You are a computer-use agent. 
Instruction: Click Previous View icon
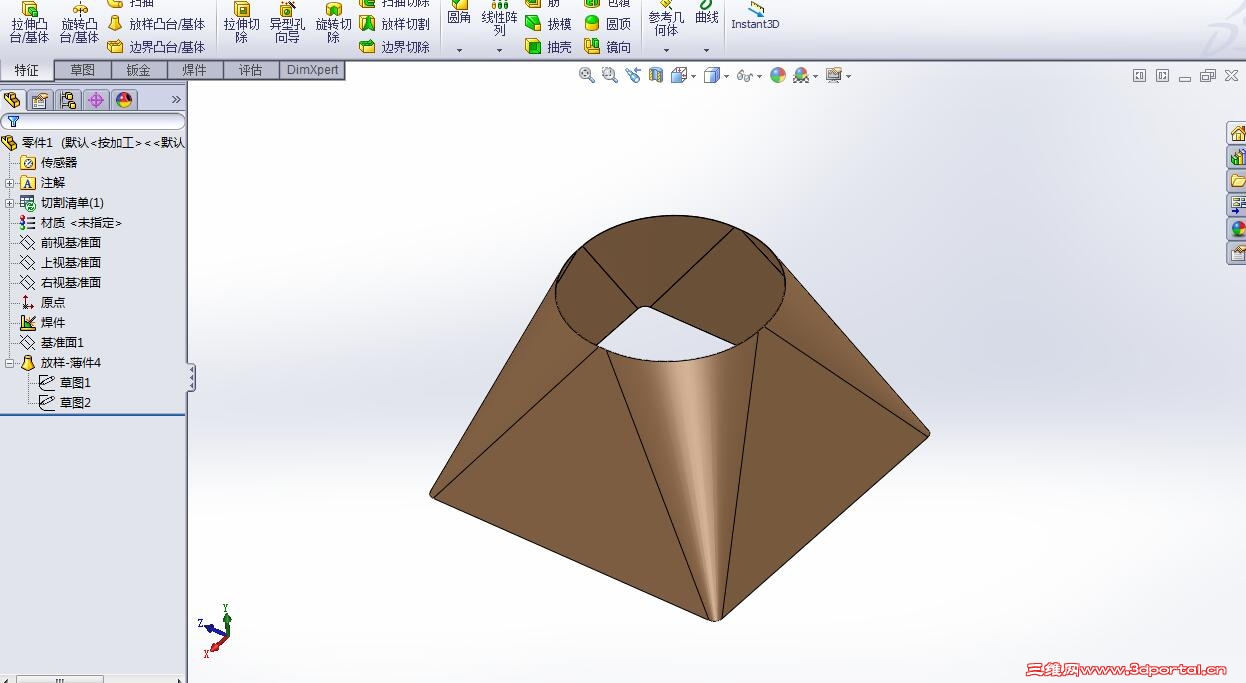633,75
